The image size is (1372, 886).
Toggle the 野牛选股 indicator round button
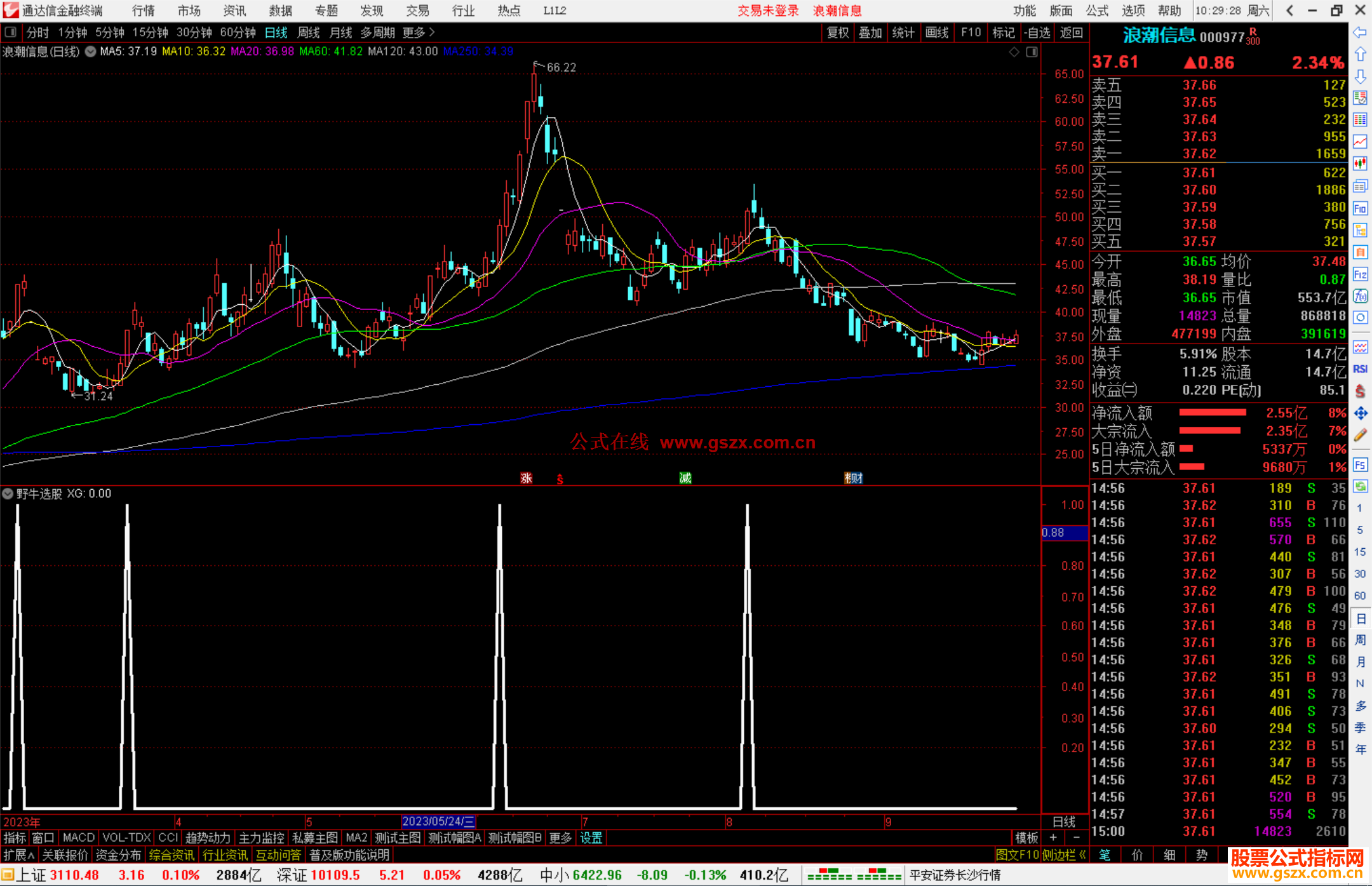[x=8, y=493]
